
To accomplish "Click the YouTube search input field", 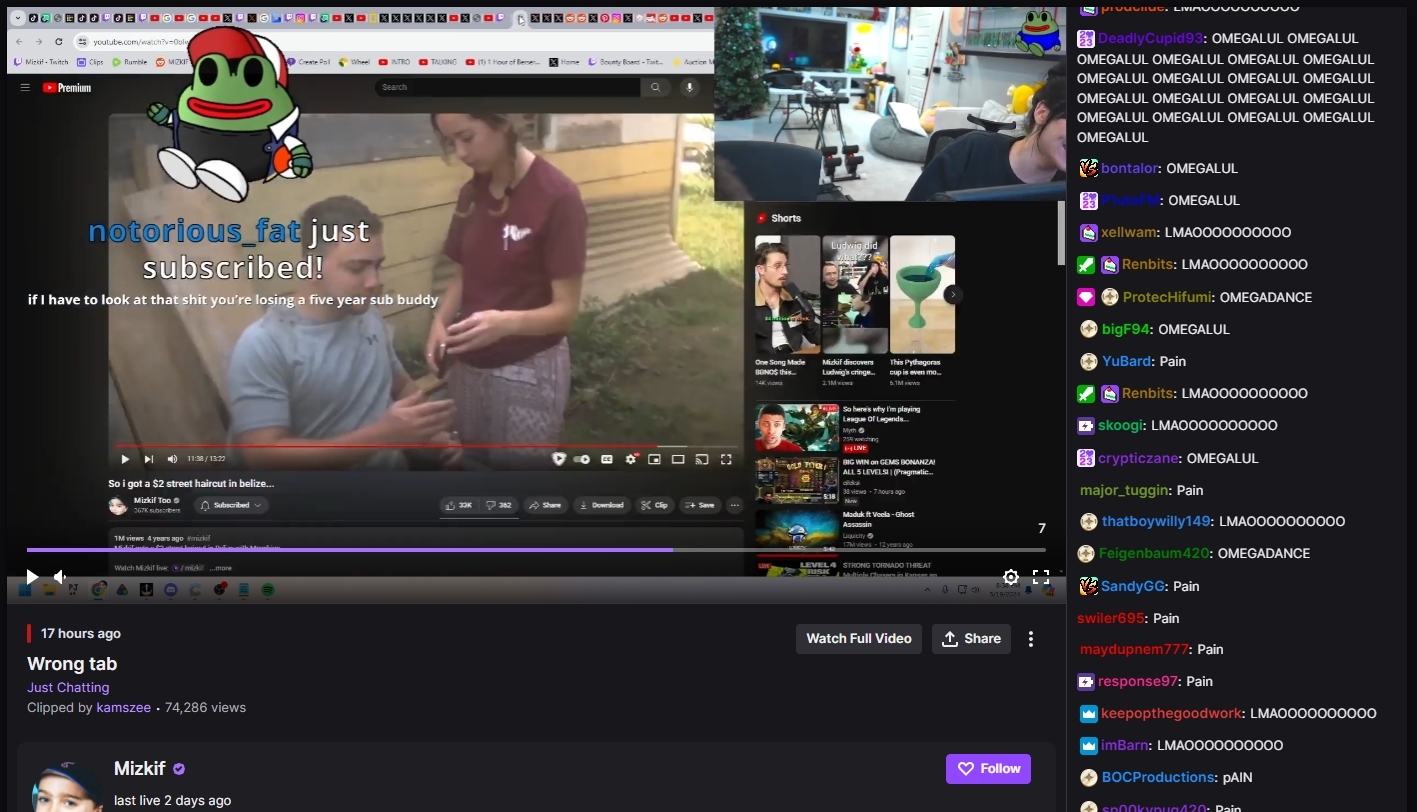I will point(508,87).
